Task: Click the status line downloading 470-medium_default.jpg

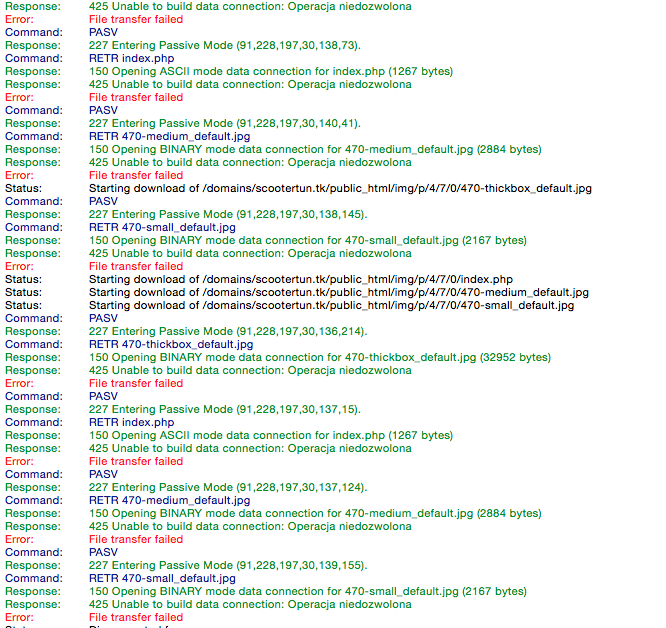Action: [339, 293]
